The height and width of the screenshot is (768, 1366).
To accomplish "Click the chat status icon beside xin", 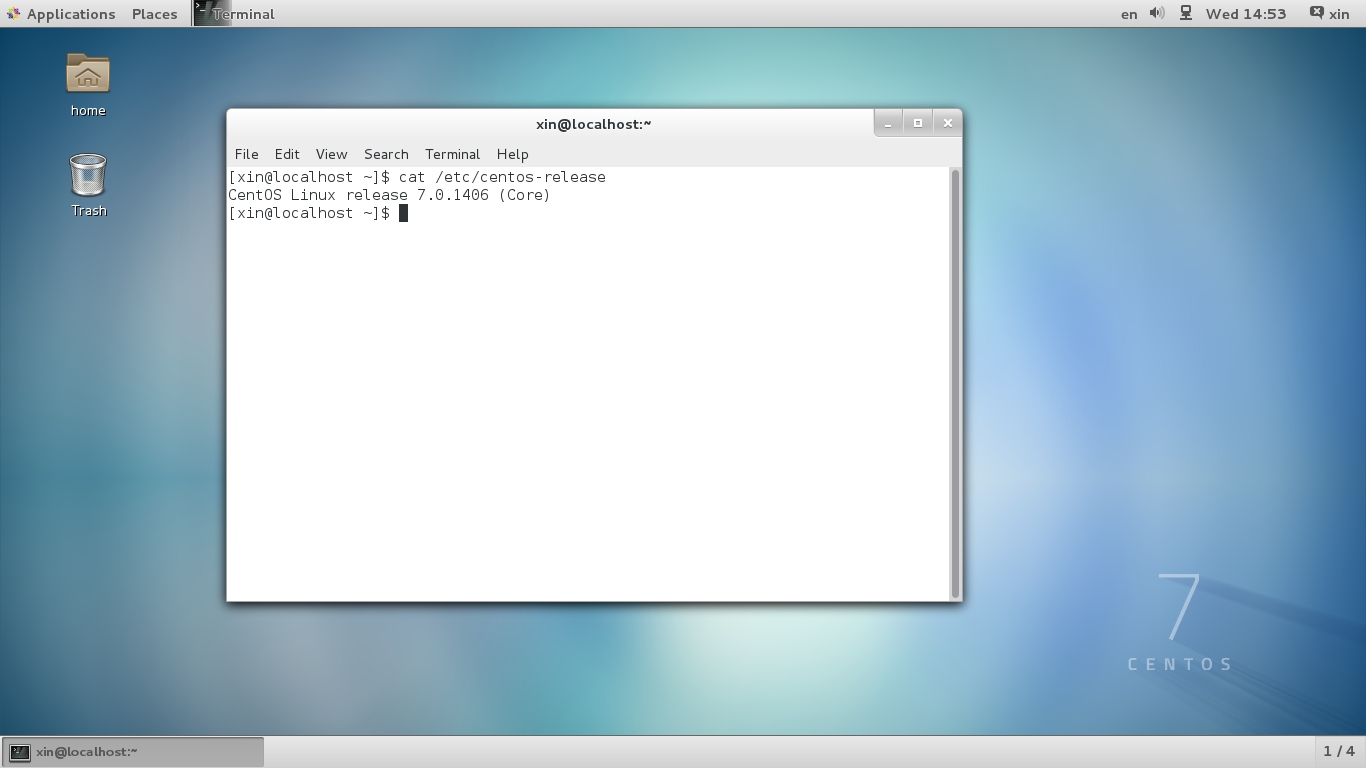I will pos(1316,14).
